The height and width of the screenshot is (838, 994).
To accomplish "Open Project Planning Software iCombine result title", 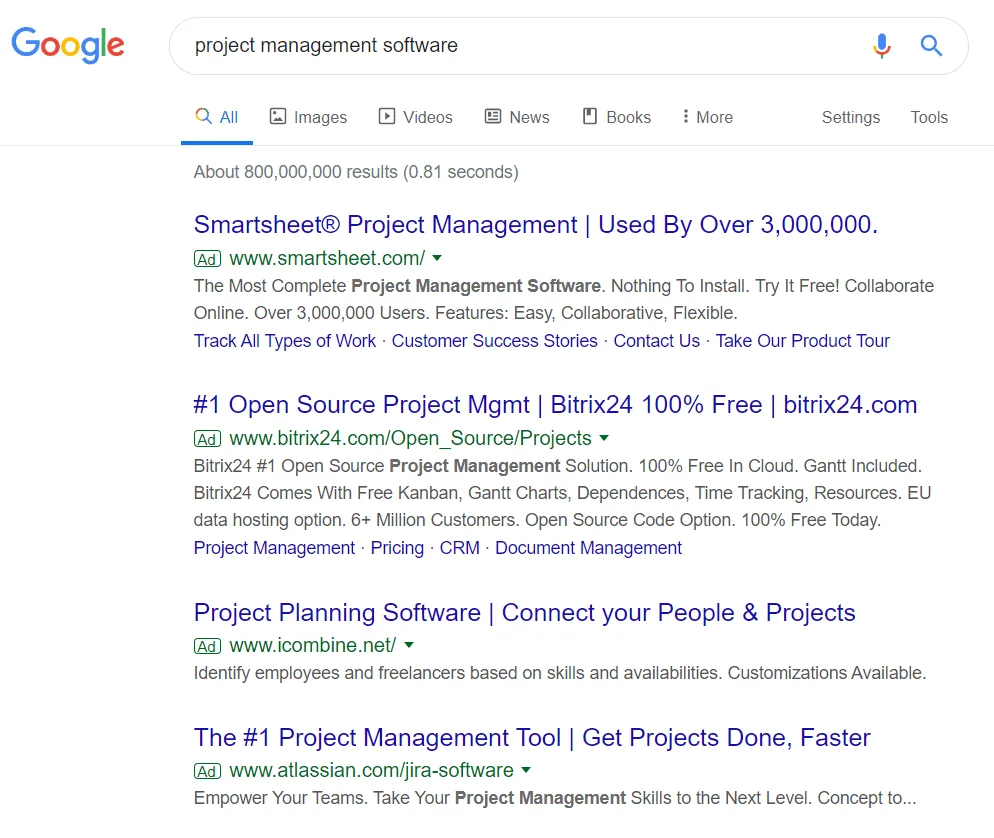I will pos(525,612).
